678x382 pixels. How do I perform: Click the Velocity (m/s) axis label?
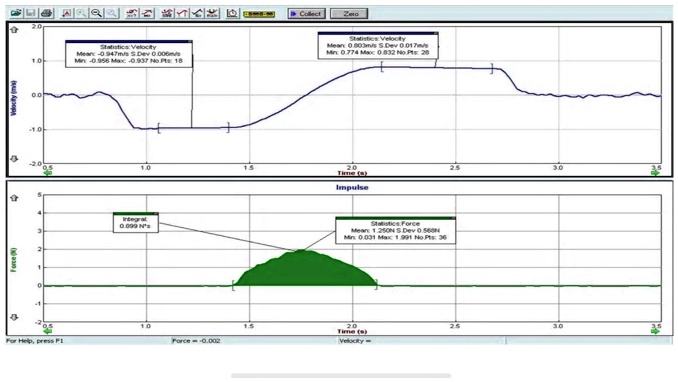(x=13, y=97)
